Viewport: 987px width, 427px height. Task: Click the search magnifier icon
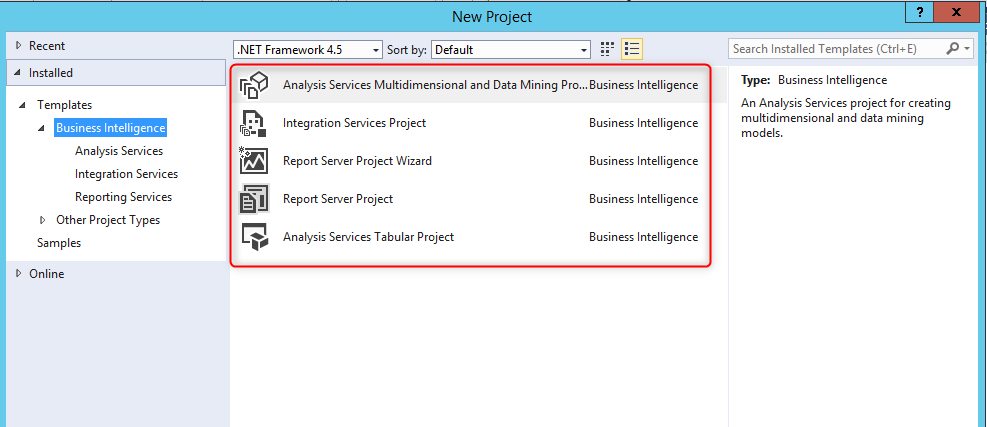[x=952, y=48]
